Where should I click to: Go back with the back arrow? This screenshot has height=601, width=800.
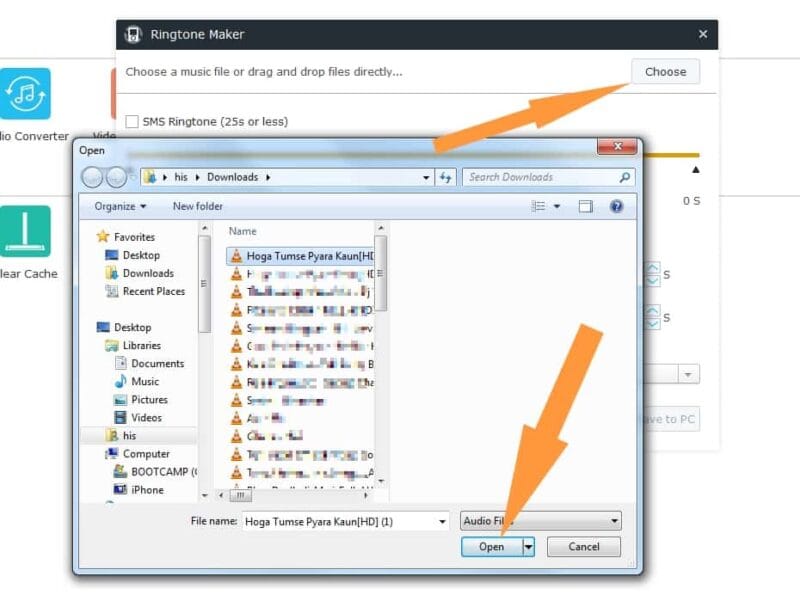tap(92, 178)
